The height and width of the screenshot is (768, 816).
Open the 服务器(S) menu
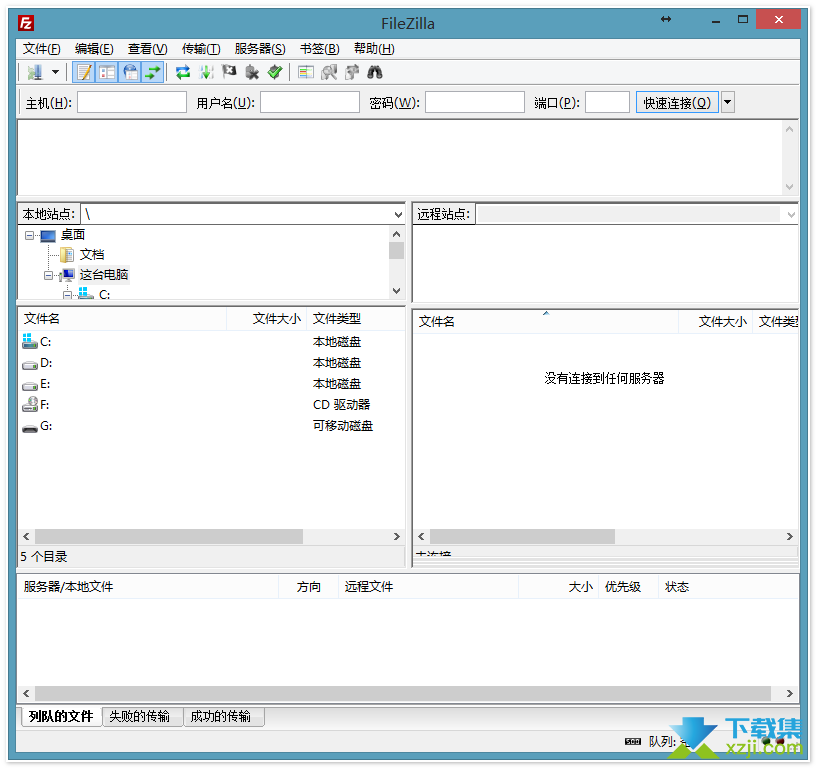pyautogui.click(x=260, y=49)
